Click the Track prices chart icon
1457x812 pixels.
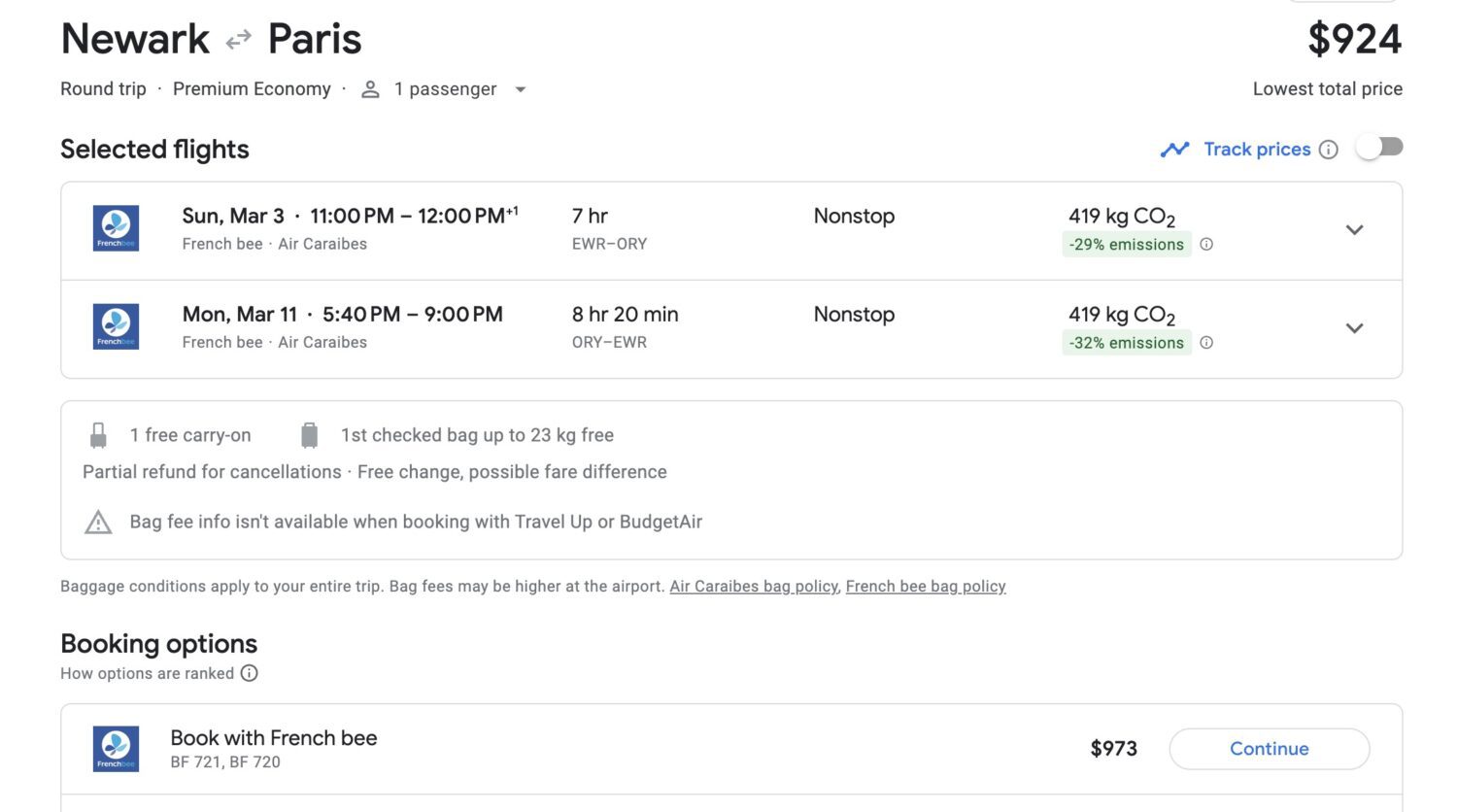[x=1174, y=149]
